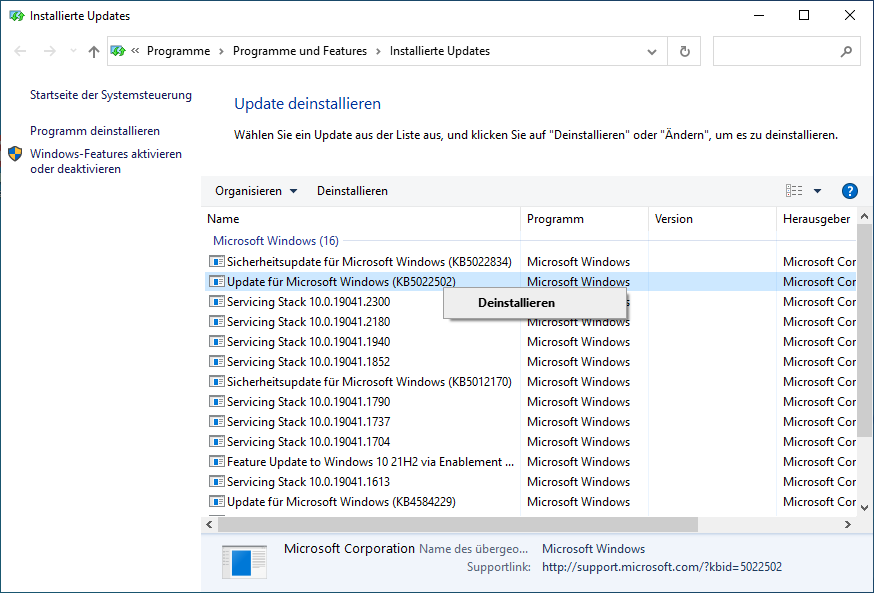The height and width of the screenshot is (593, 874).
Task: Click Deinstallieren in the toolbar
Action: 352,191
